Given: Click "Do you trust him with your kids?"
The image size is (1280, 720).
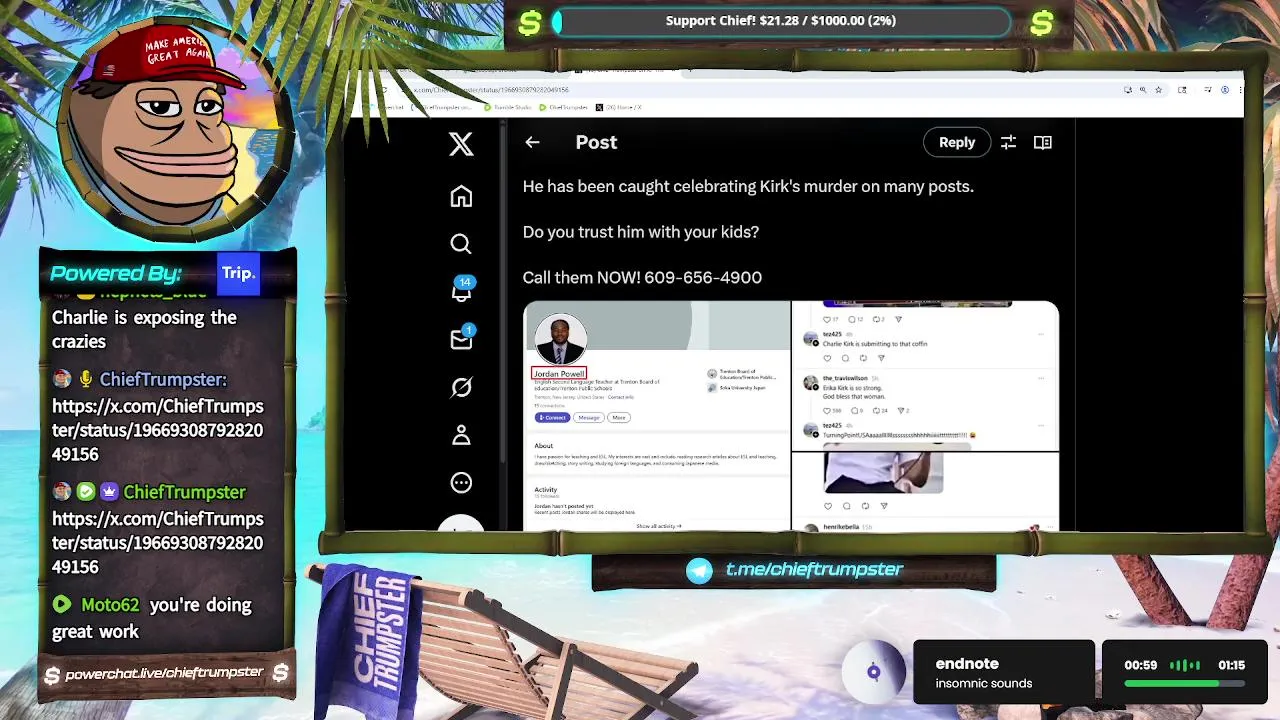Looking at the screenshot, I should pyautogui.click(x=641, y=232).
